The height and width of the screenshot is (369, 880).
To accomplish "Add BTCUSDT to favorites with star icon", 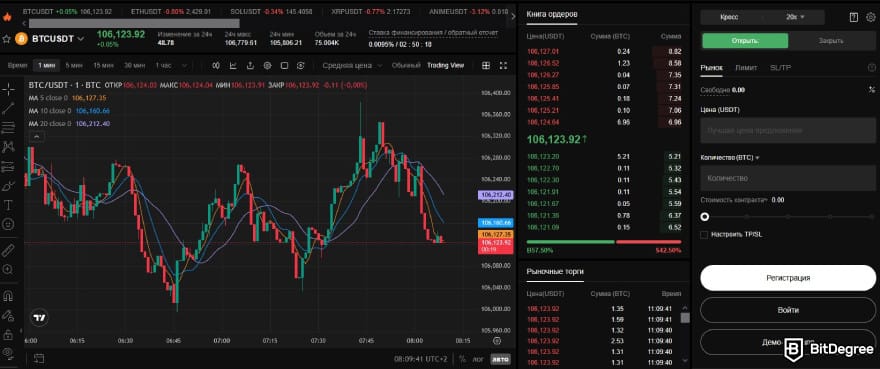I will [x=7, y=39].
